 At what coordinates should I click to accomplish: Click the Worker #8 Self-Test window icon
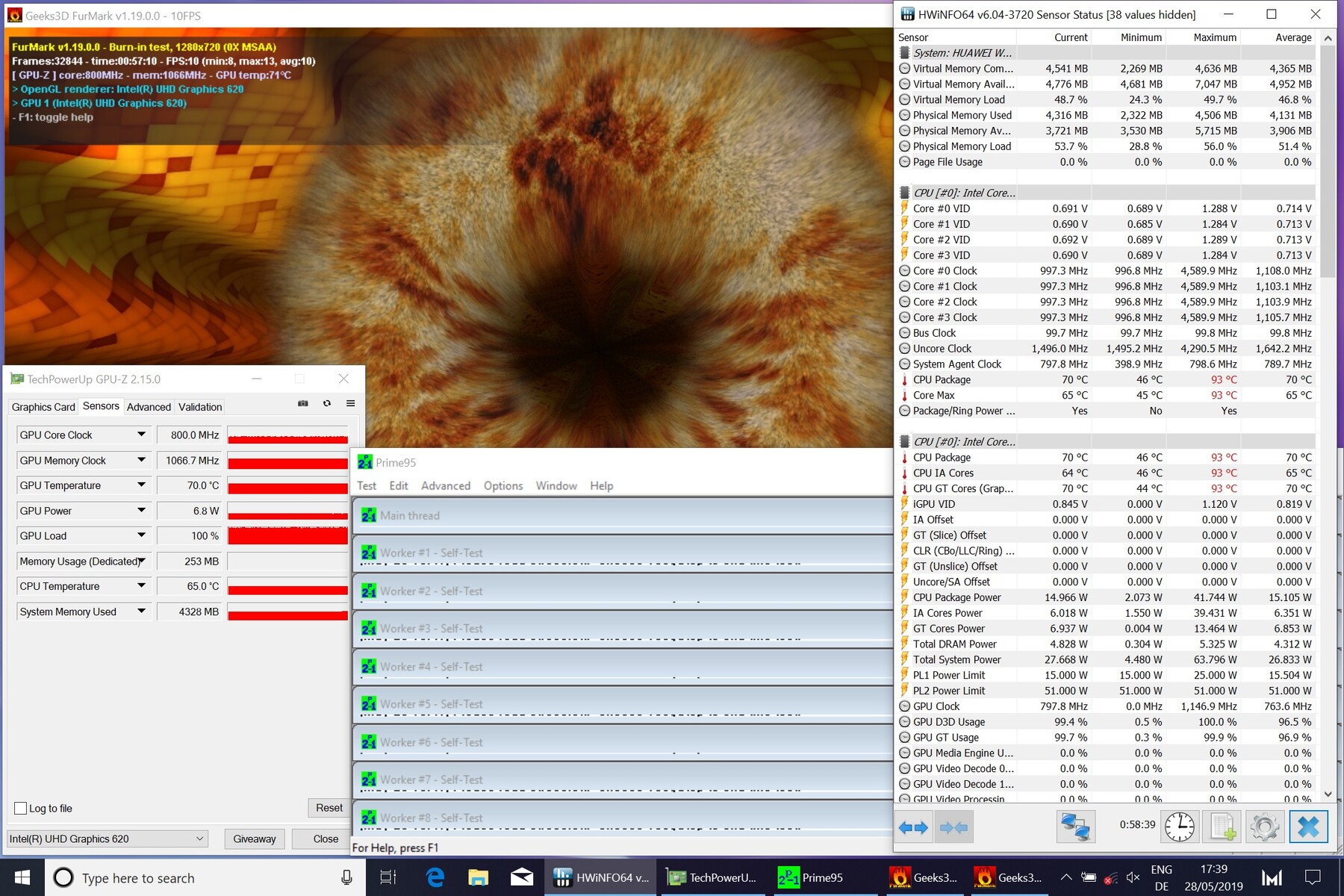(369, 818)
